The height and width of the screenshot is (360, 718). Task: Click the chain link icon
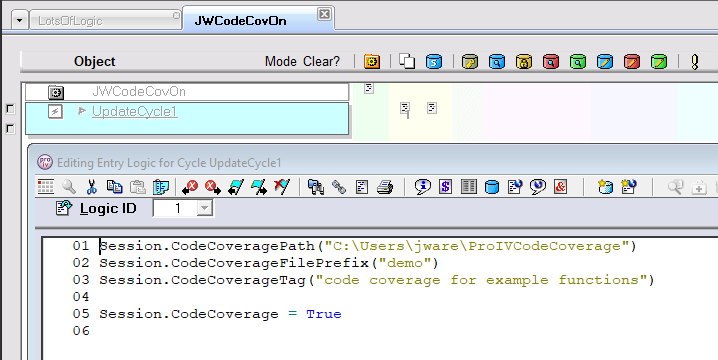(x=339, y=187)
